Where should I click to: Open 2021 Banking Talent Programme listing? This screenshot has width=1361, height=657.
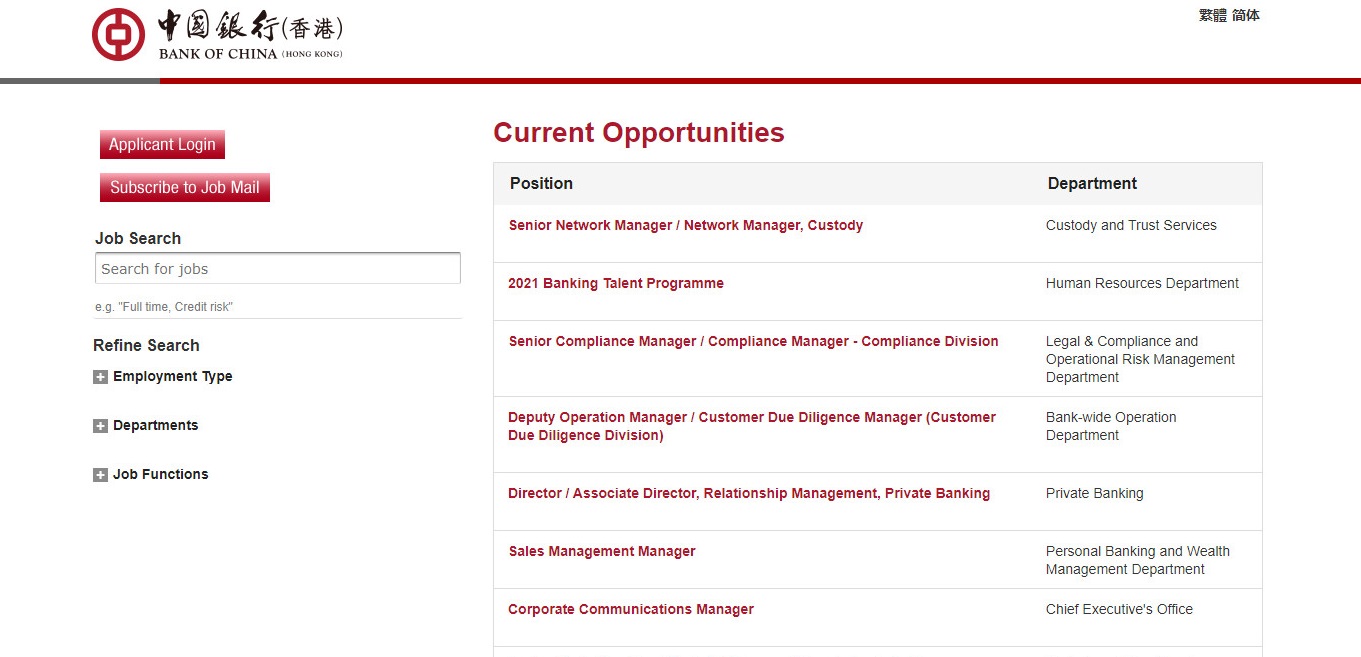[x=615, y=283]
